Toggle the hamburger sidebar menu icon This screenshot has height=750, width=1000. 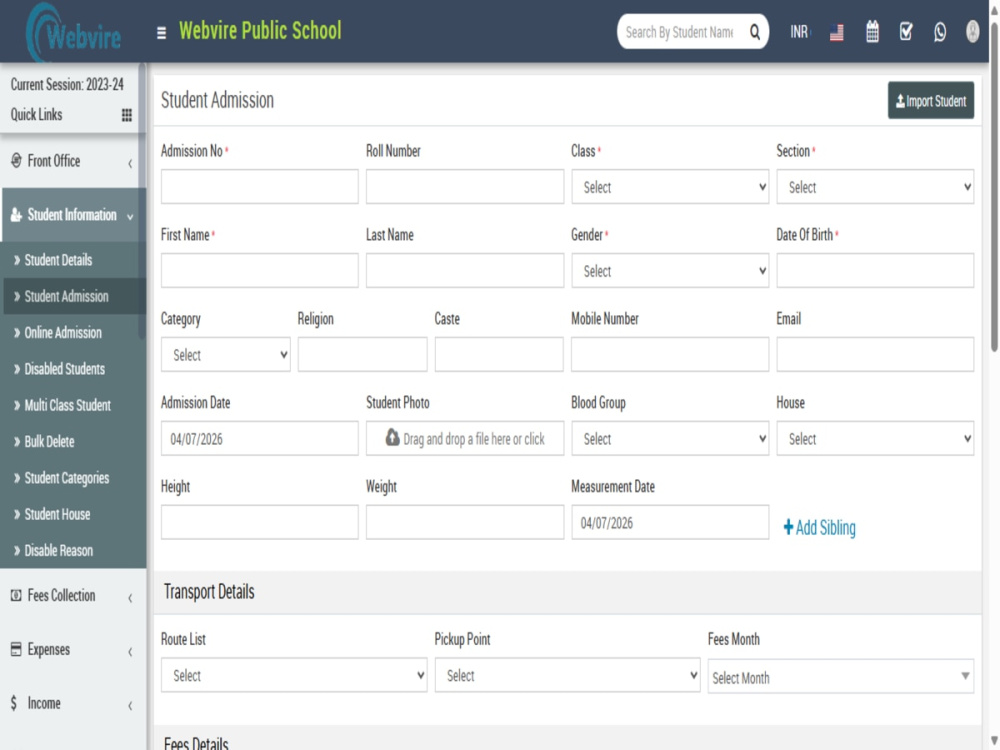pos(161,33)
